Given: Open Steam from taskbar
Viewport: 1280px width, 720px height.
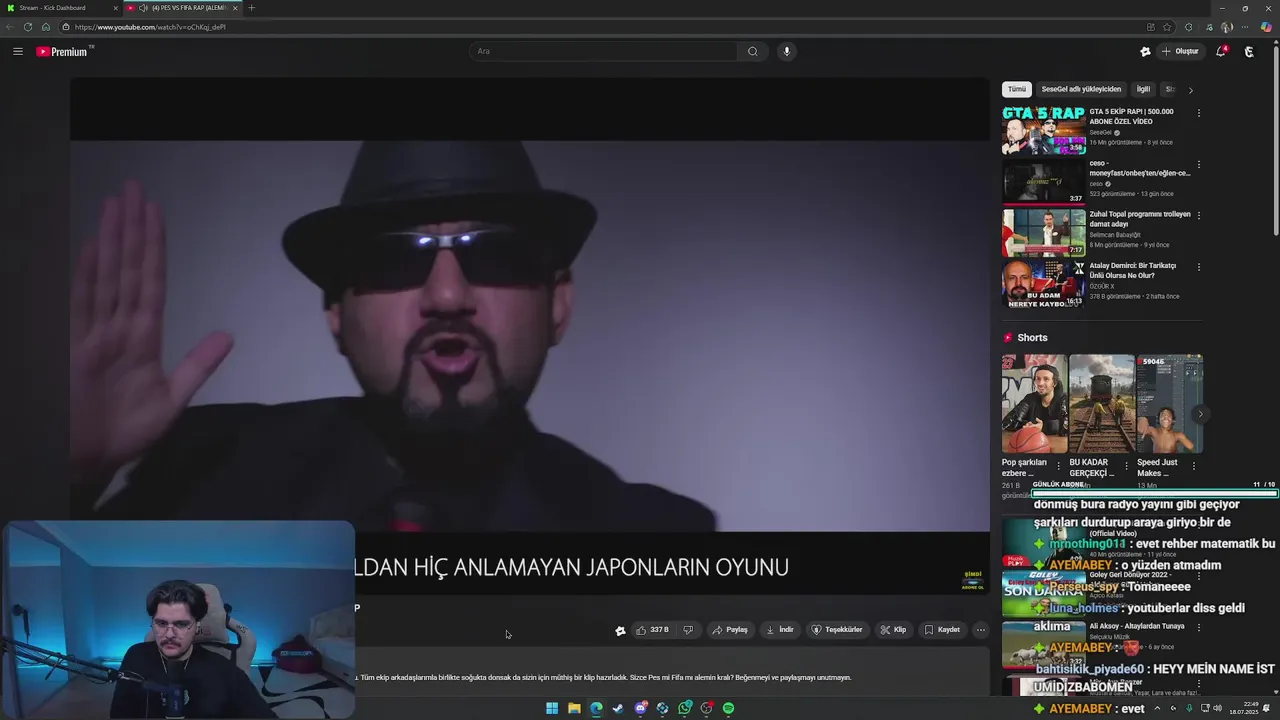Looking at the screenshot, I should (x=618, y=708).
